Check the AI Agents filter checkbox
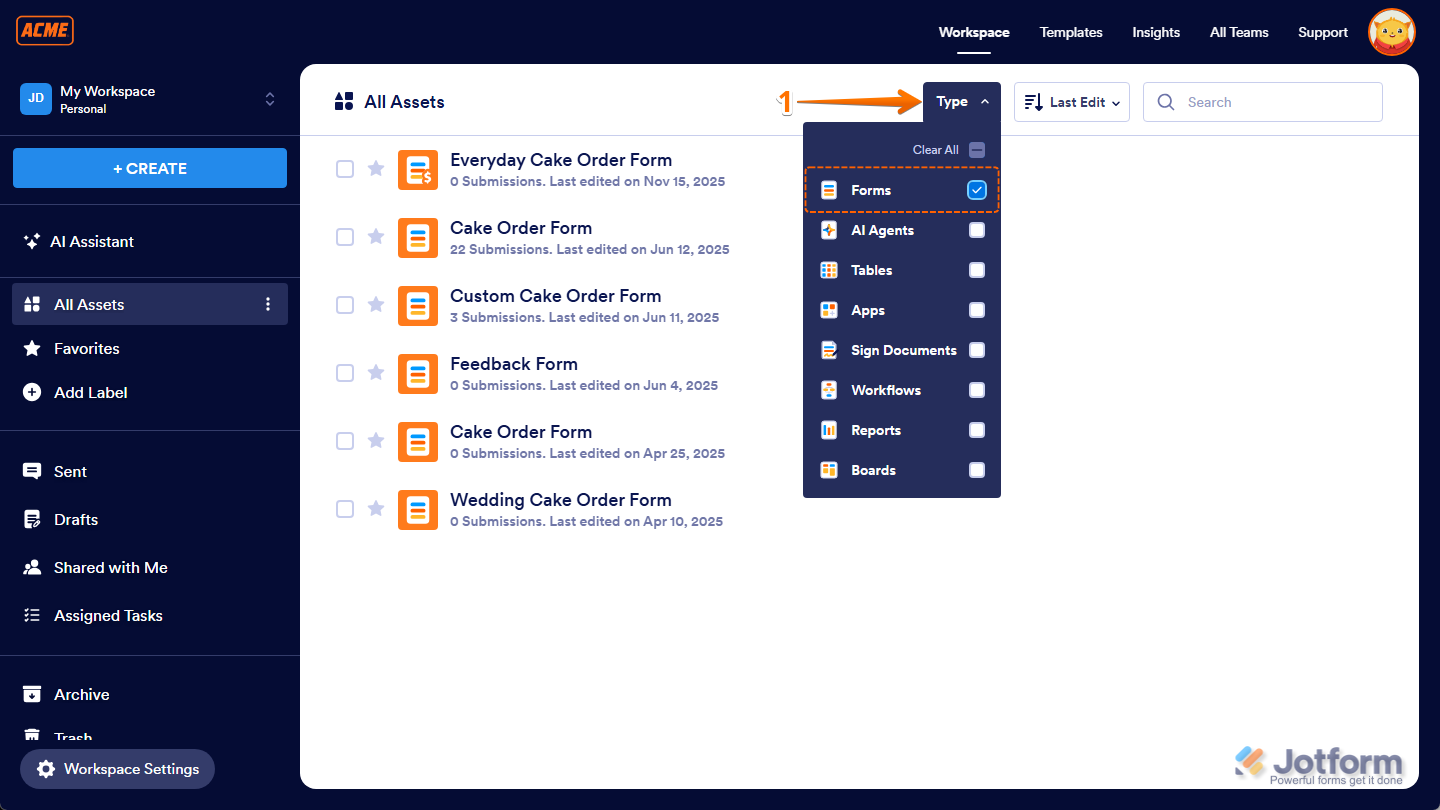Screen dimensions: 1440x810 [x=976, y=230]
